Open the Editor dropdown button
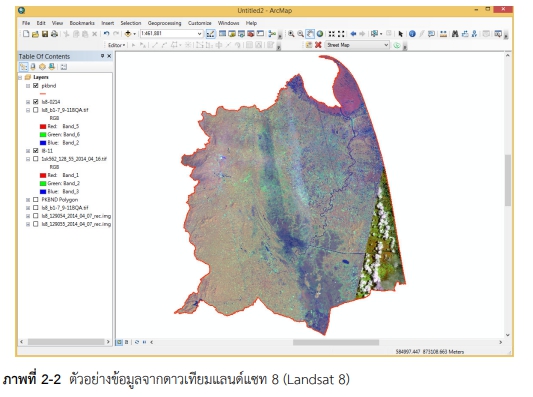This screenshot has height=397, width=533. 116,45
